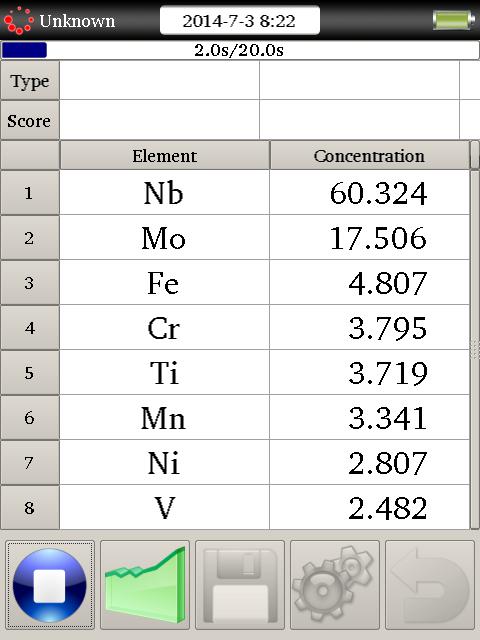Click the red dots Unknown status icon

point(18,20)
